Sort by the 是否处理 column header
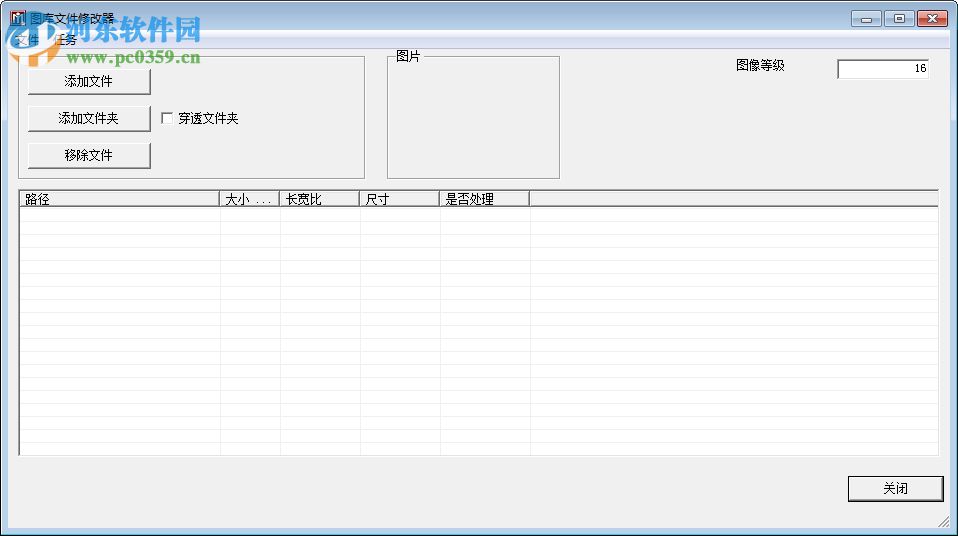Viewport: 958px width, 536px height. pos(484,199)
